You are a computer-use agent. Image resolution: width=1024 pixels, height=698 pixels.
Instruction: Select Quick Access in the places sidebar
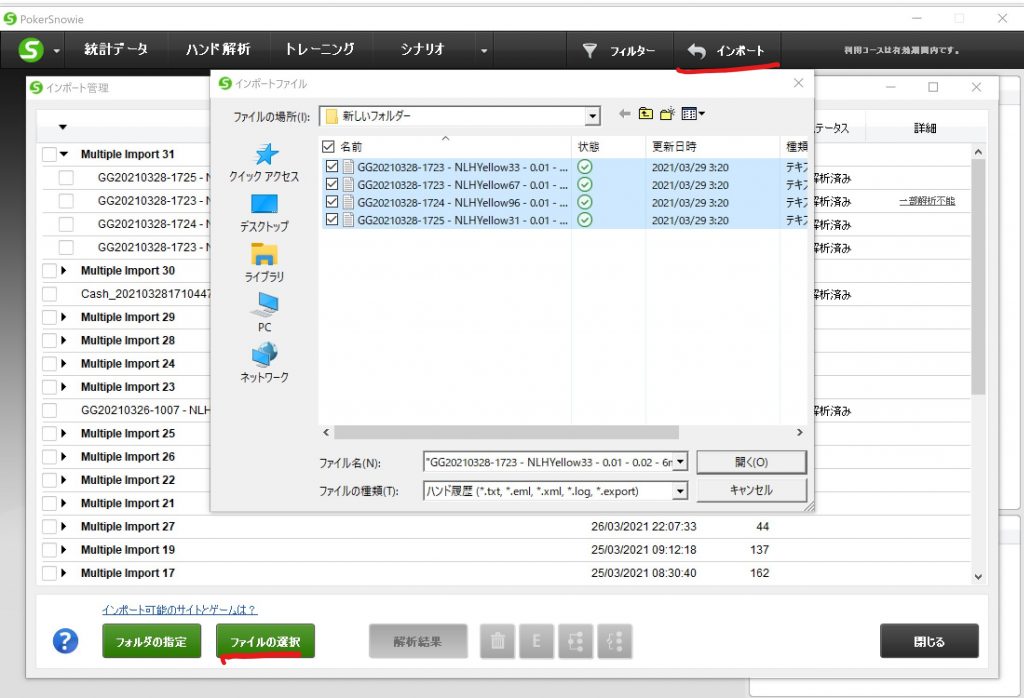(264, 163)
